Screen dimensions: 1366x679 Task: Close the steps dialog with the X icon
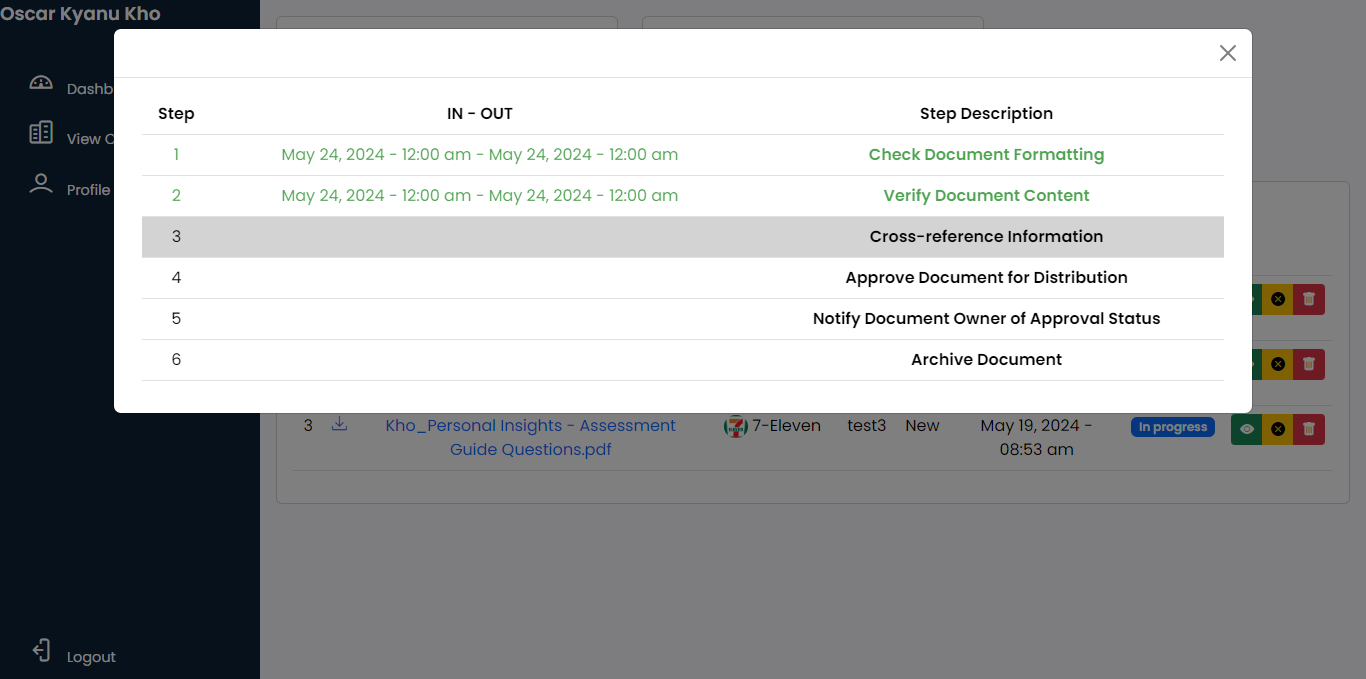pyautogui.click(x=1228, y=53)
